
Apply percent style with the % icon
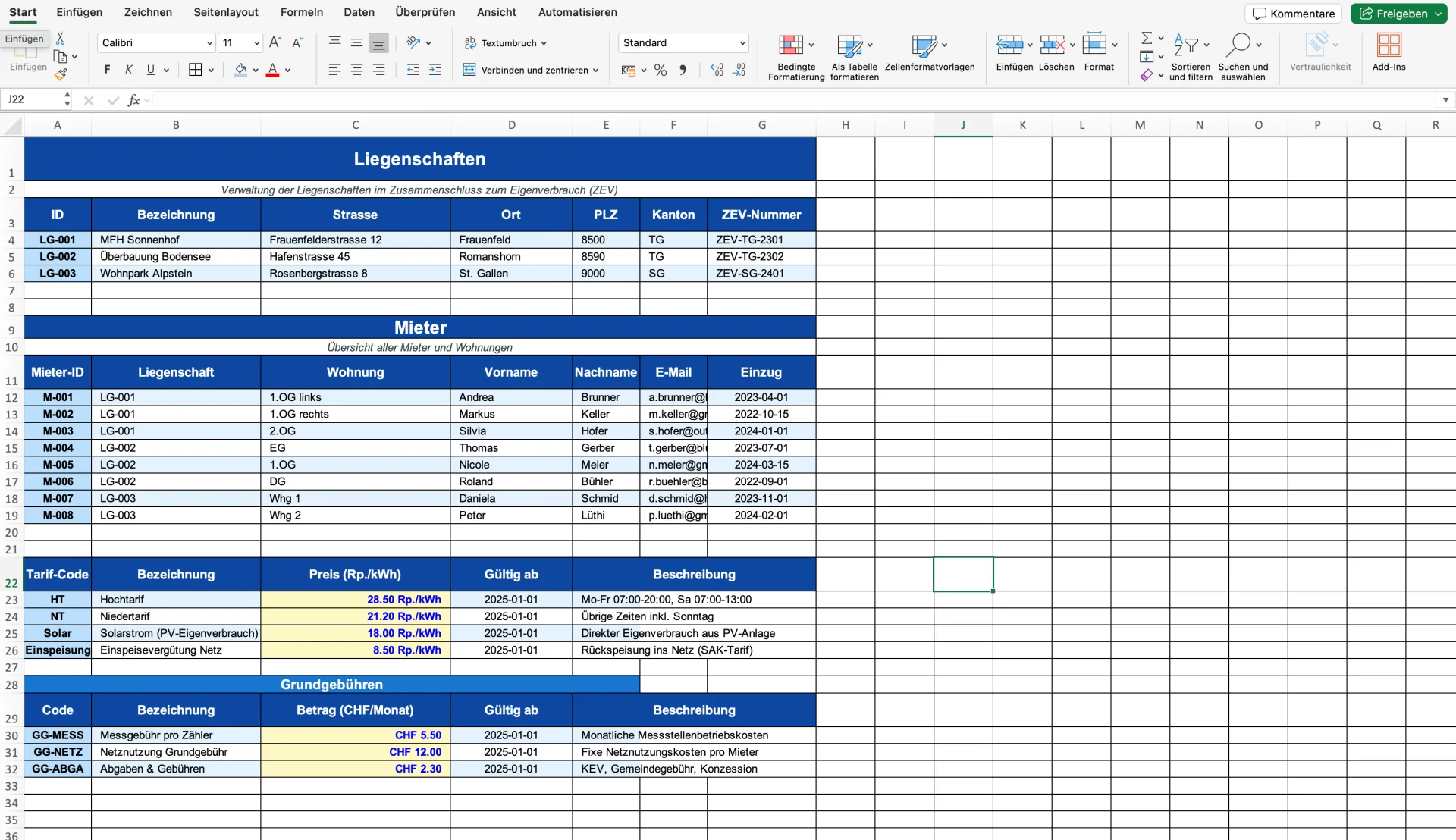pos(661,70)
